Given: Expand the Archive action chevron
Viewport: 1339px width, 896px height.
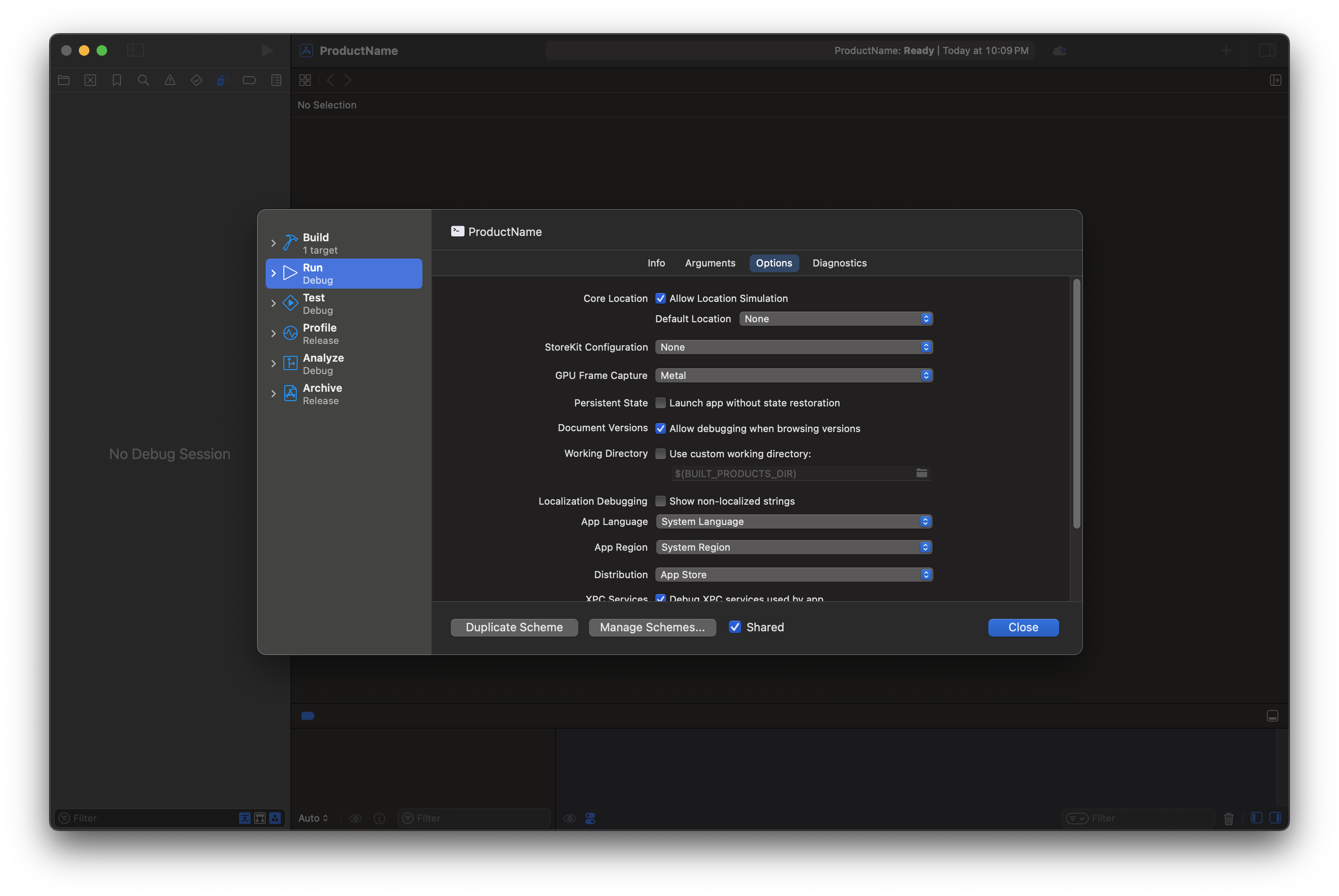Looking at the screenshot, I should coord(273,394).
